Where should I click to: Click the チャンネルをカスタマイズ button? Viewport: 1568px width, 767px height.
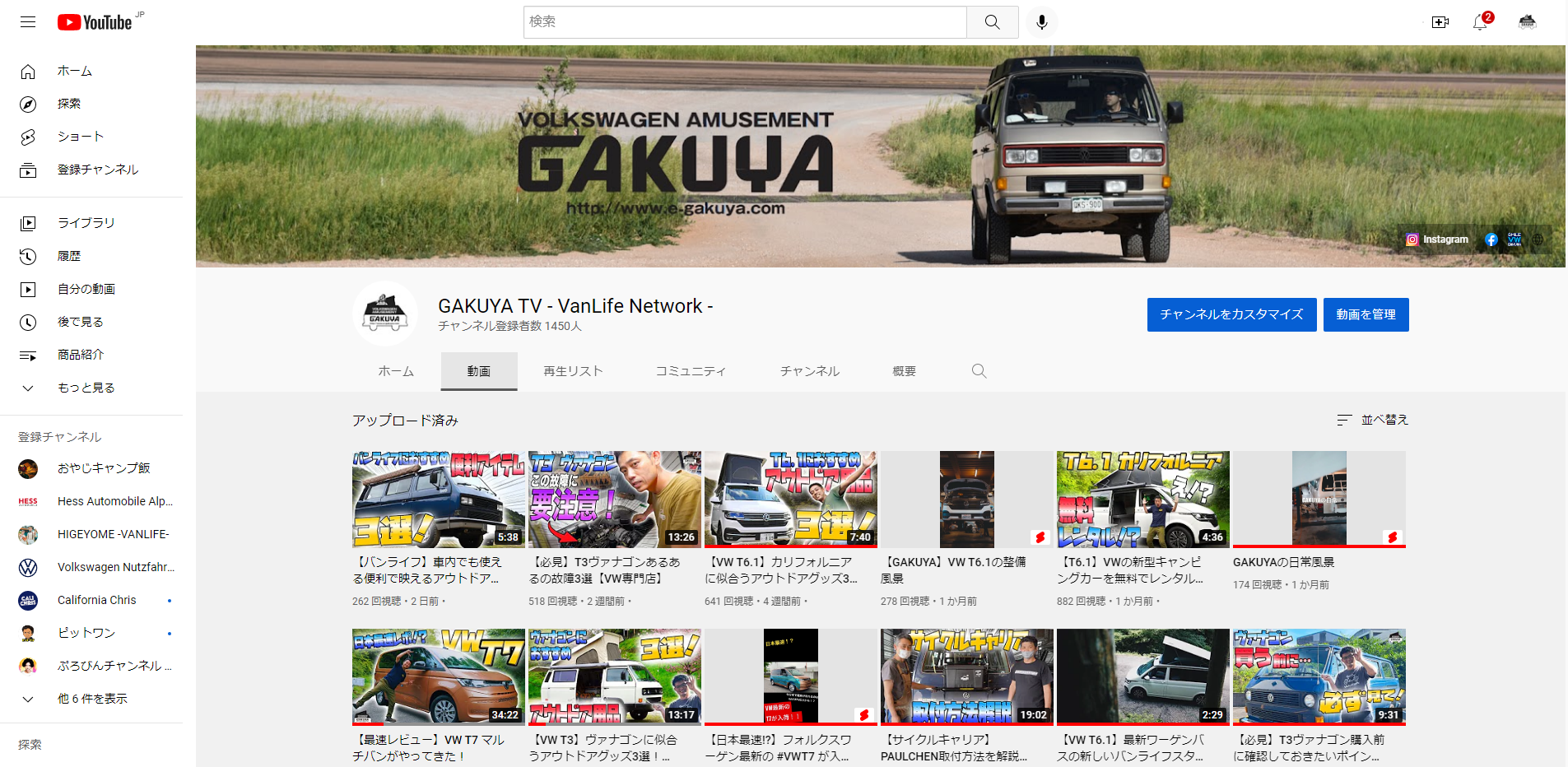(x=1231, y=314)
